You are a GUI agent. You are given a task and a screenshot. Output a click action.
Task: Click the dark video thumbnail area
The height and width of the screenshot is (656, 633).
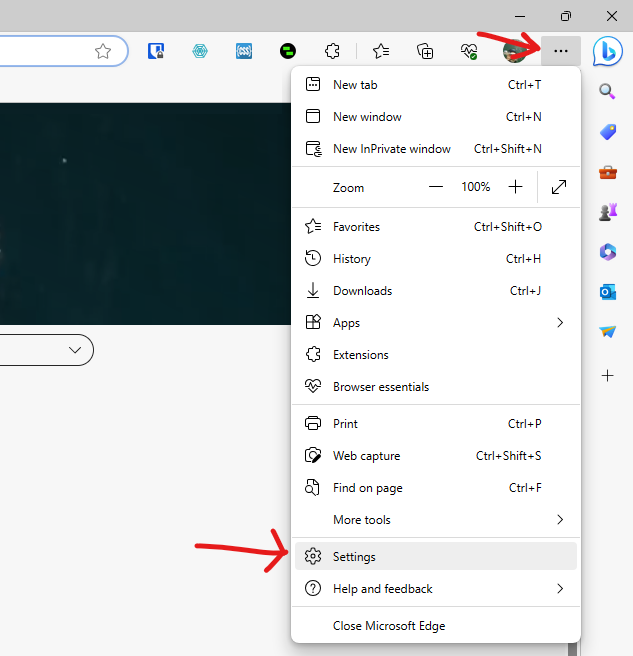(145, 214)
